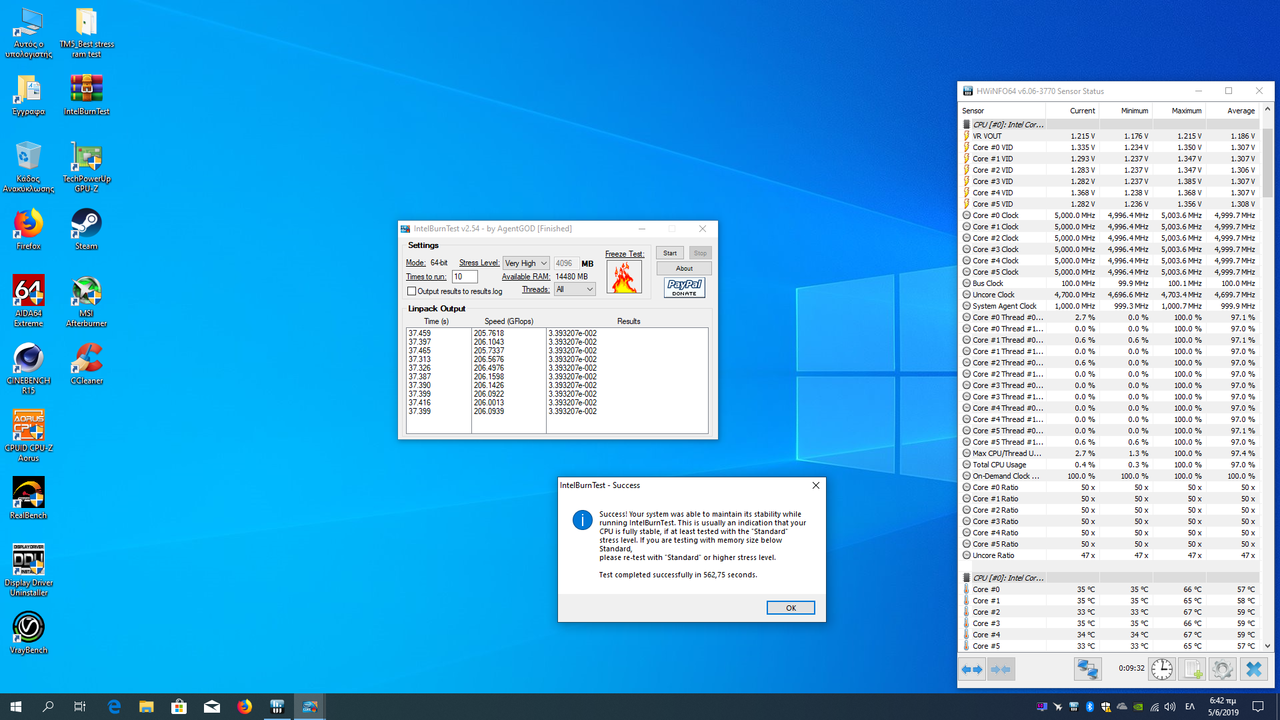Open the Threads dropdown

[574, 289]
